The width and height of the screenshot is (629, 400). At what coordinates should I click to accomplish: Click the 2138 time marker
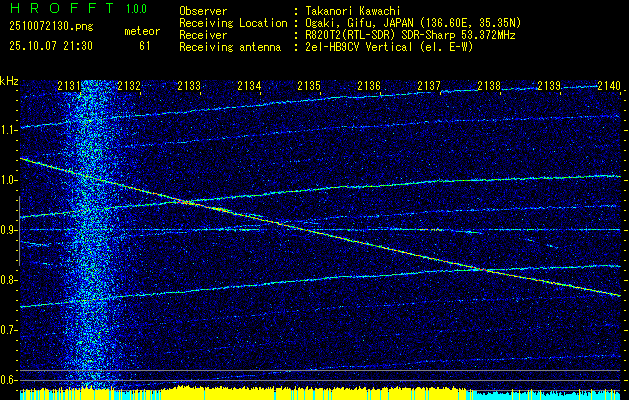pyautogui.click(x=489, y=86)
